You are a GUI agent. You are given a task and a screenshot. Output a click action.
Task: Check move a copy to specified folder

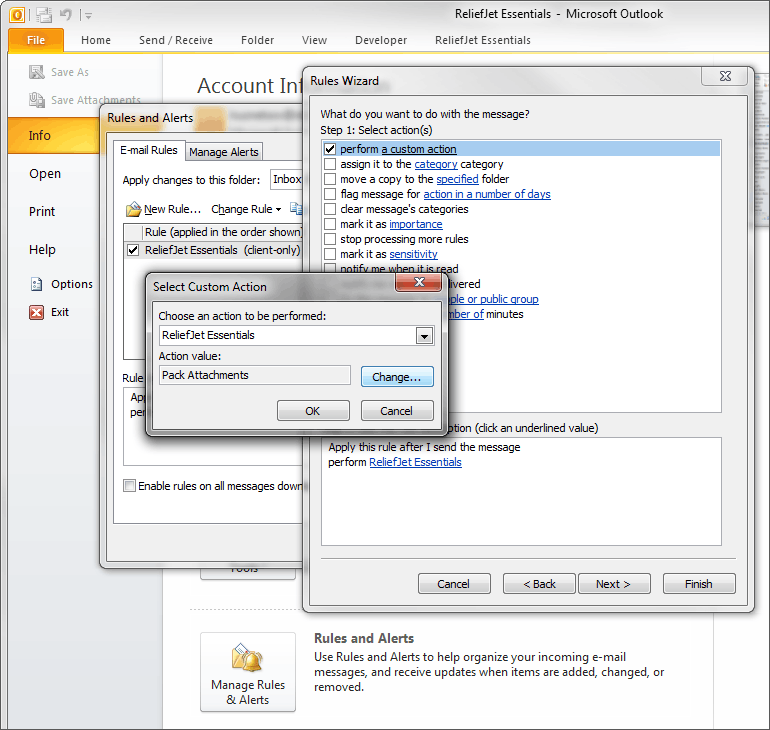[330, 179]
